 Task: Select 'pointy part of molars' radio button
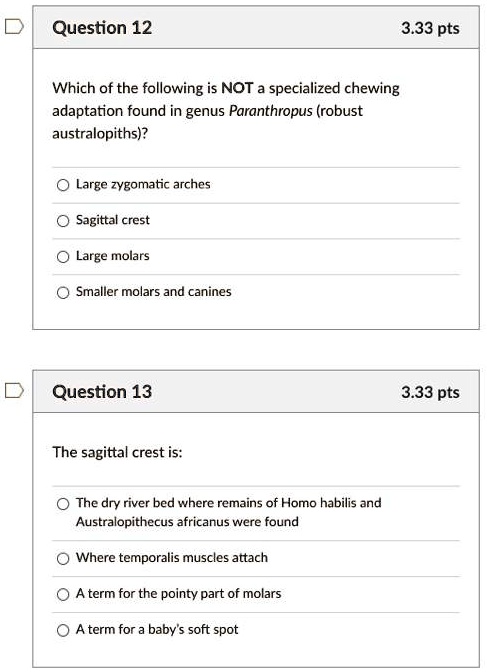(63, 594)
